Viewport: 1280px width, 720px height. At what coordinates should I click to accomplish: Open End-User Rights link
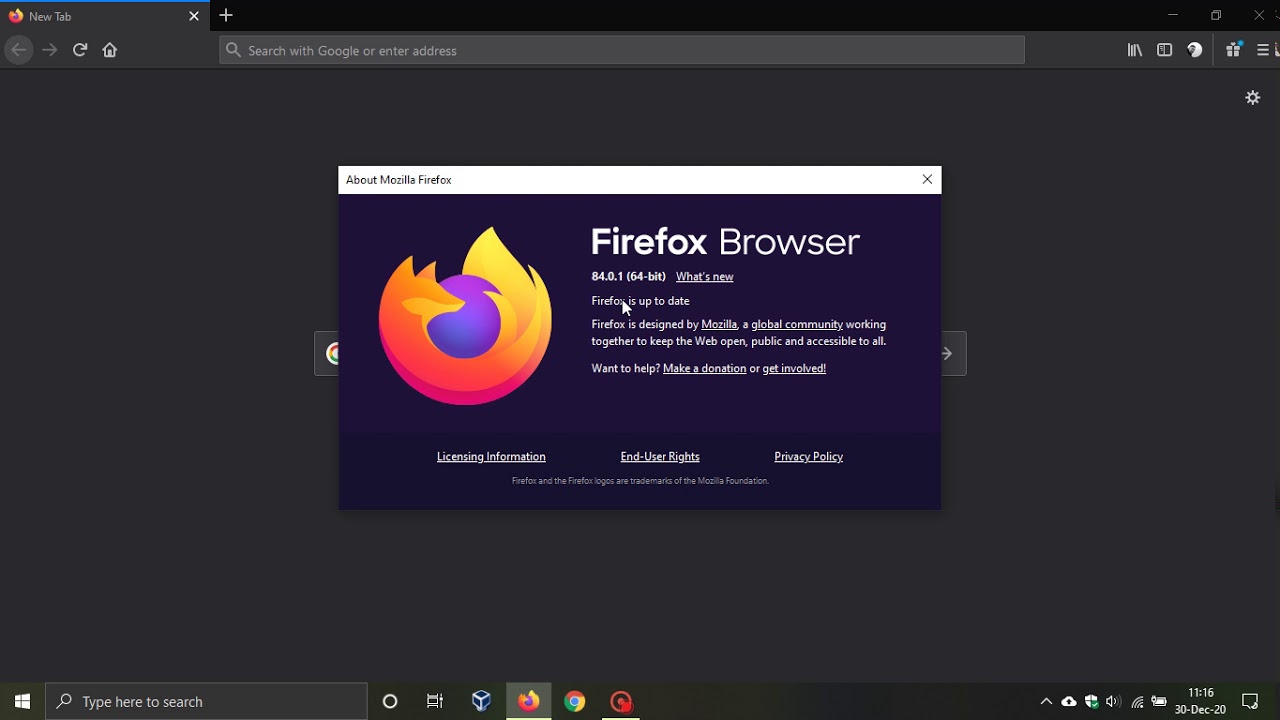point(660,456)
